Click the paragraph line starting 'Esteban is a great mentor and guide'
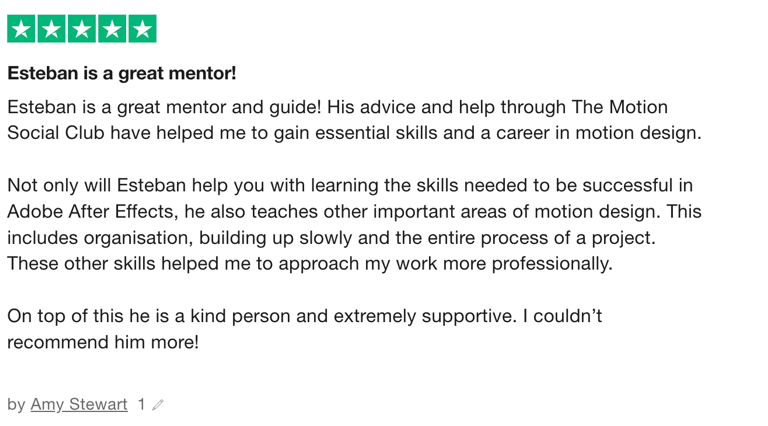The height and width of the screenshot is (426, 768). point(337,107)
